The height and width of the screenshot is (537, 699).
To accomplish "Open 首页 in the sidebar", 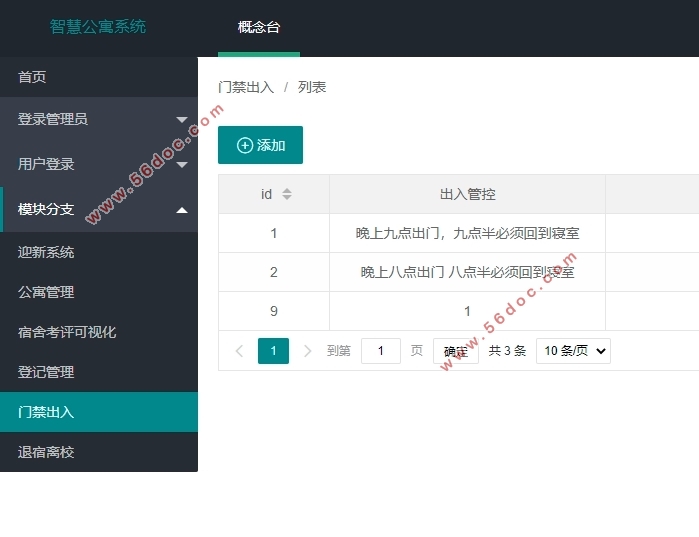I will 32,77.
